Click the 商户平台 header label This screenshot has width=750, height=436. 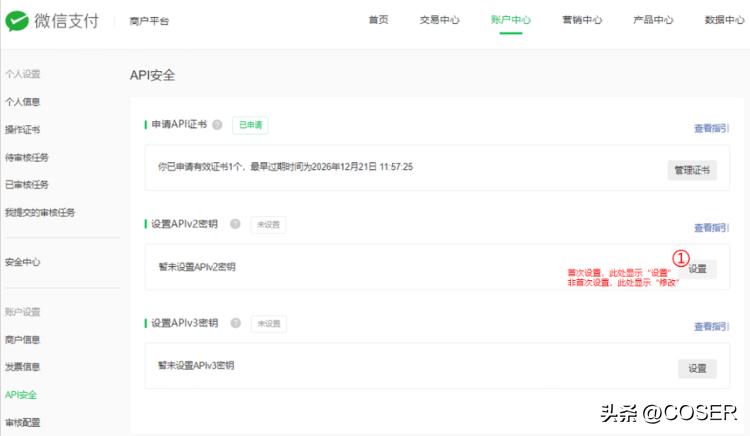pyautogui.click(x=149, y=21)
